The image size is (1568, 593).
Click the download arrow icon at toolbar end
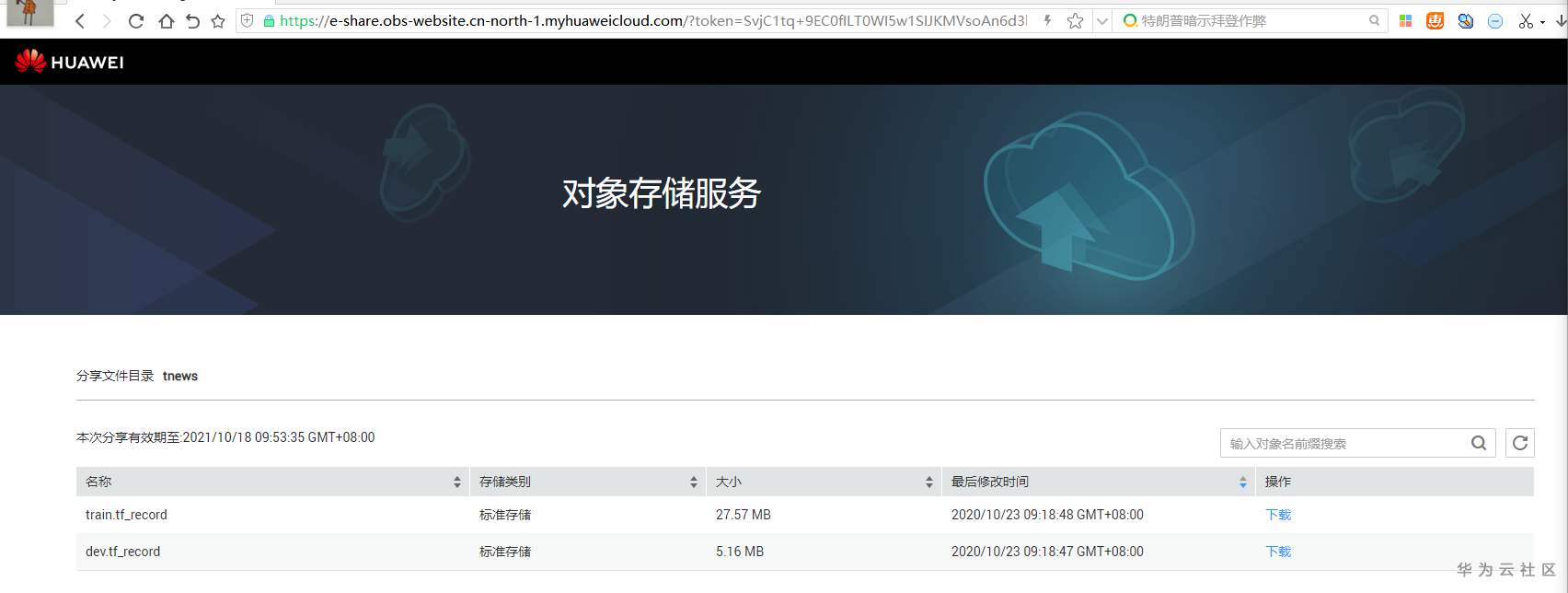1560,20
